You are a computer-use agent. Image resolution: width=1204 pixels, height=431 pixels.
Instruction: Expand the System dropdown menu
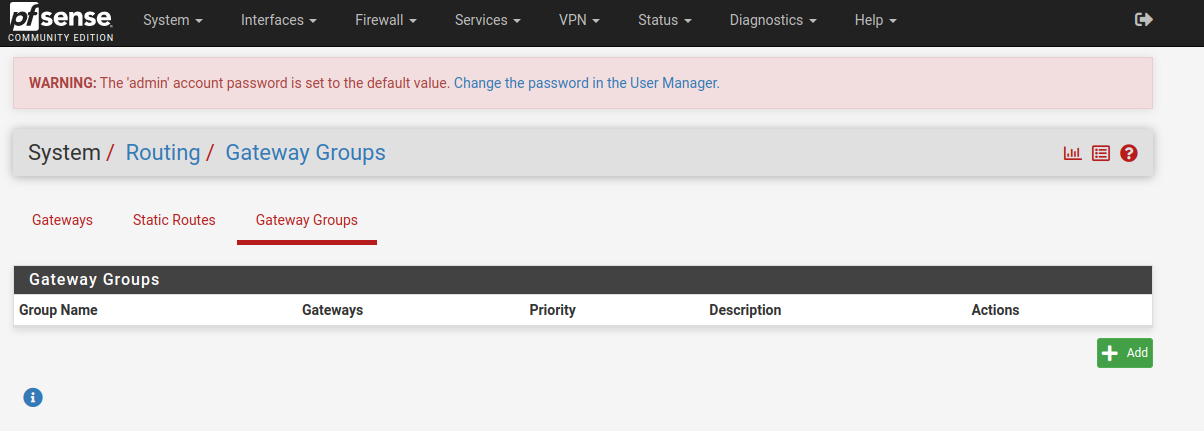(x=173, y=20)
